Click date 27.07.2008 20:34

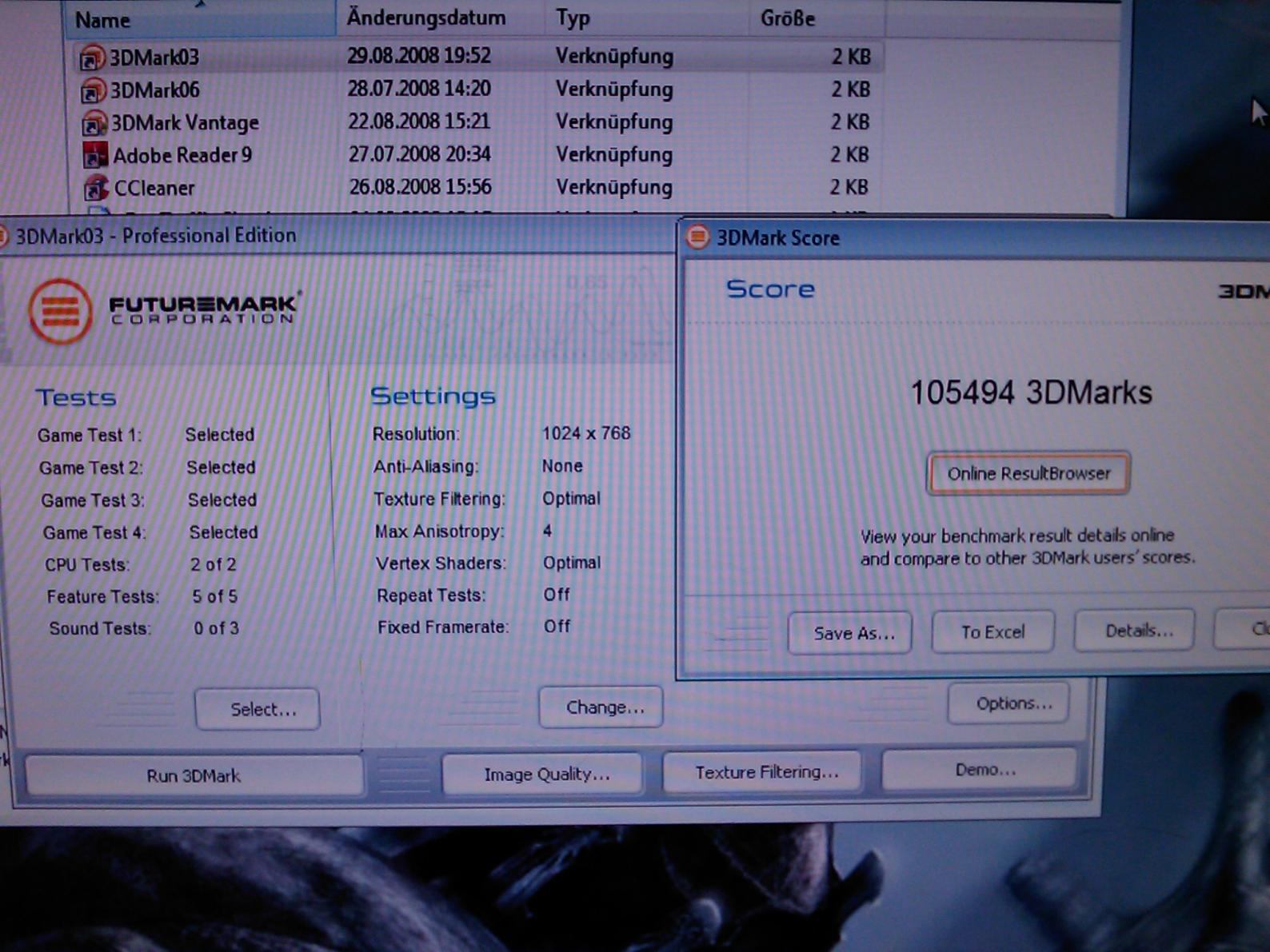[x=420, y=154]
